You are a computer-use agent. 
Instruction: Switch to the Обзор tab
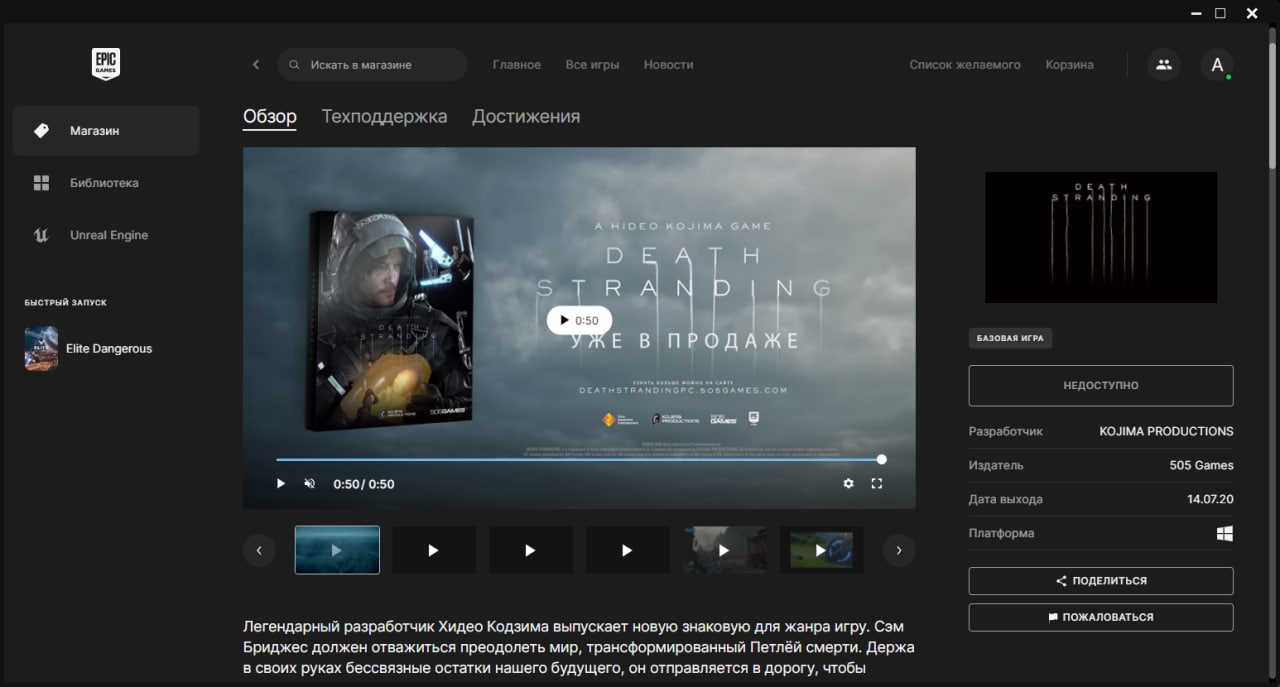click(x=270, y=117)
